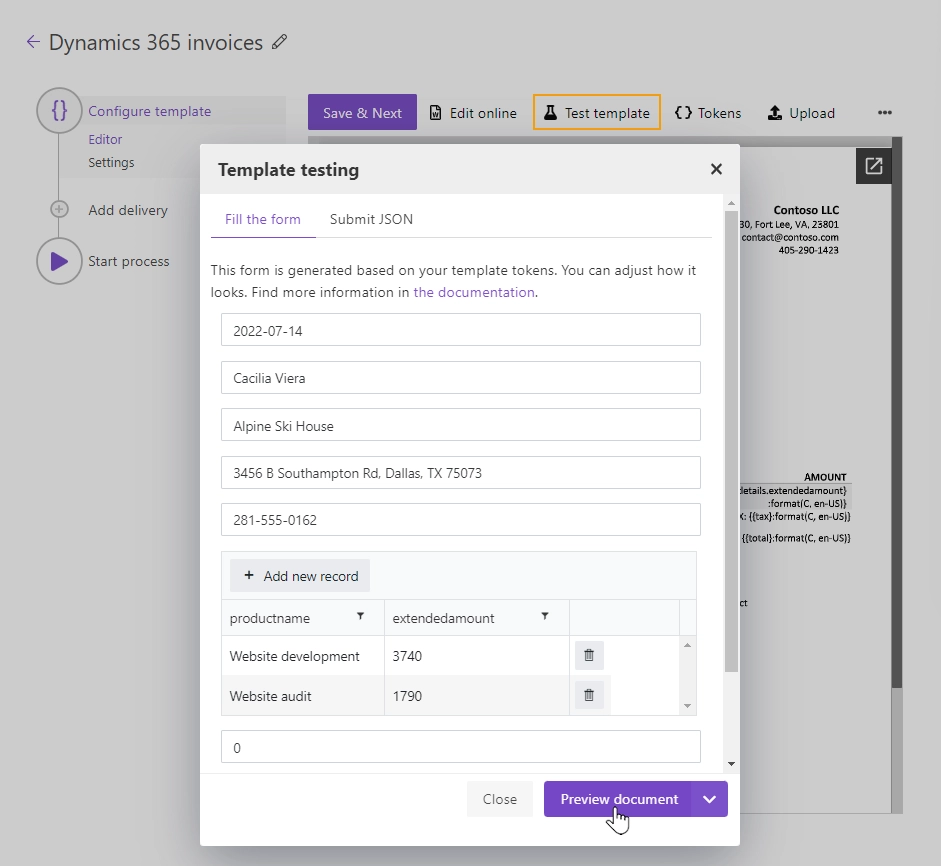Select the Website audit cell
Viewport: 941px width, 866px height.
click(x=303, y=696)
